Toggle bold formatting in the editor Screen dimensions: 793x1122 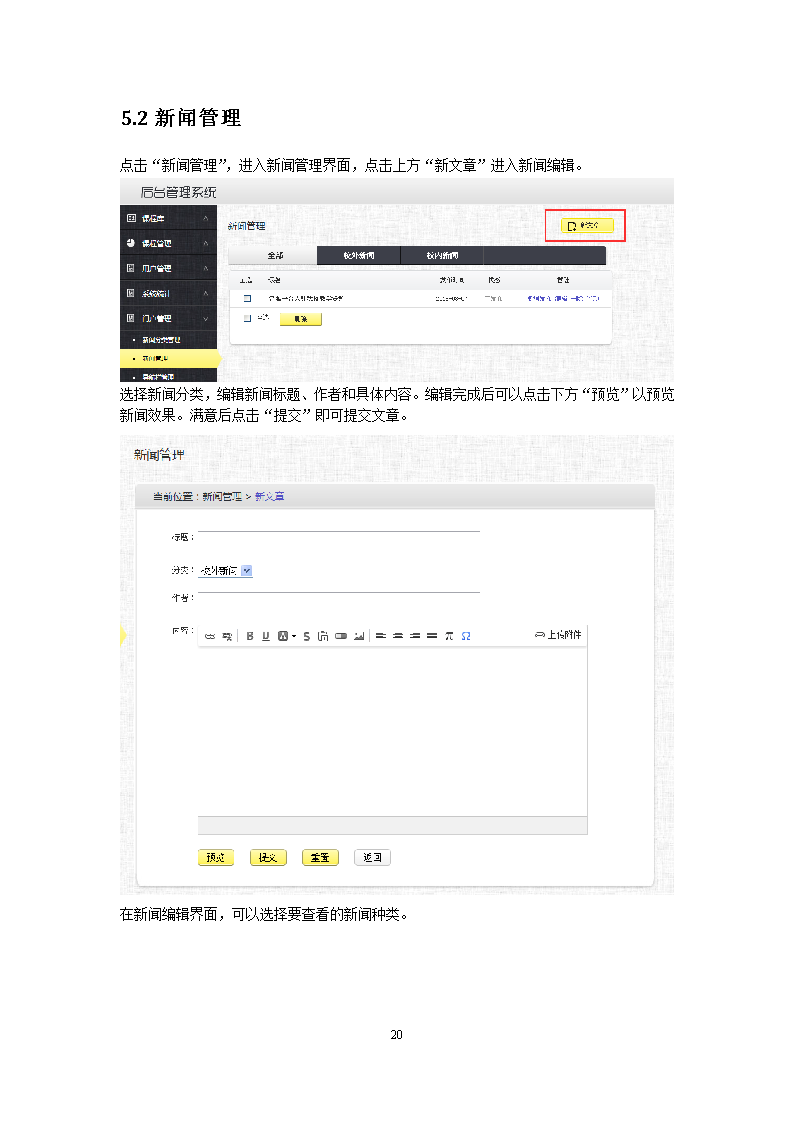(250, 636)
